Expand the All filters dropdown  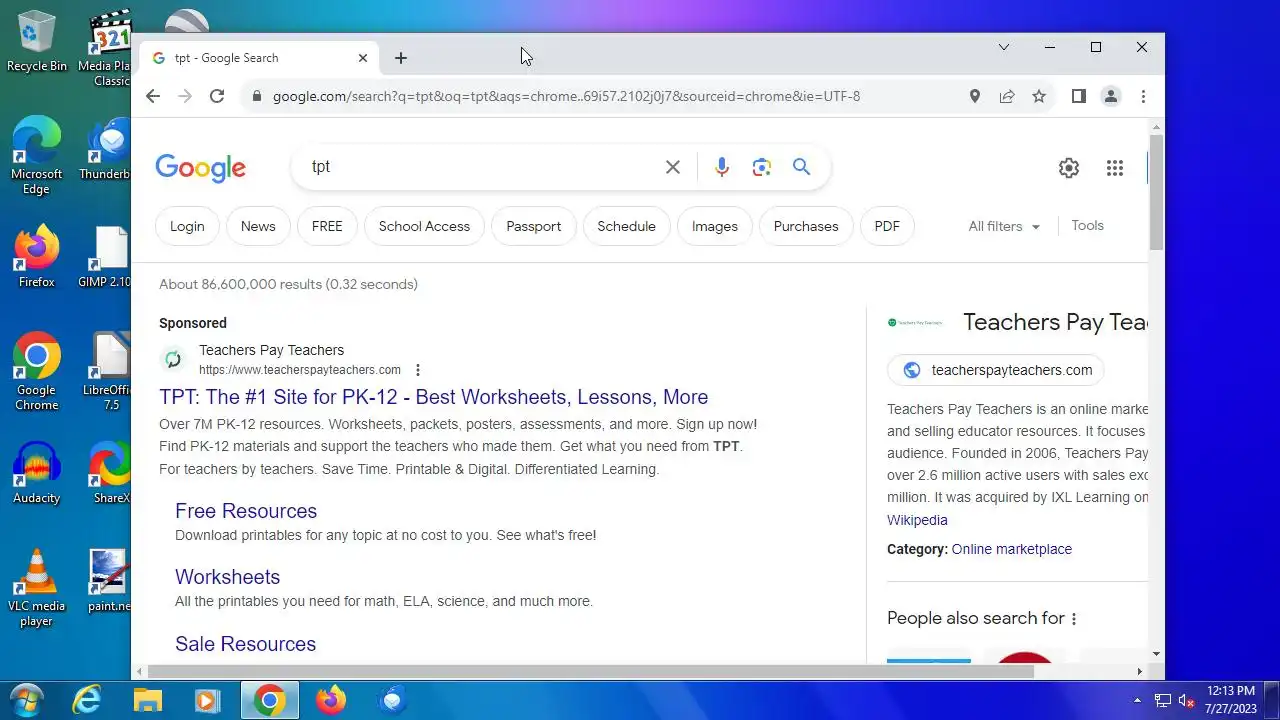[1004, 226]
